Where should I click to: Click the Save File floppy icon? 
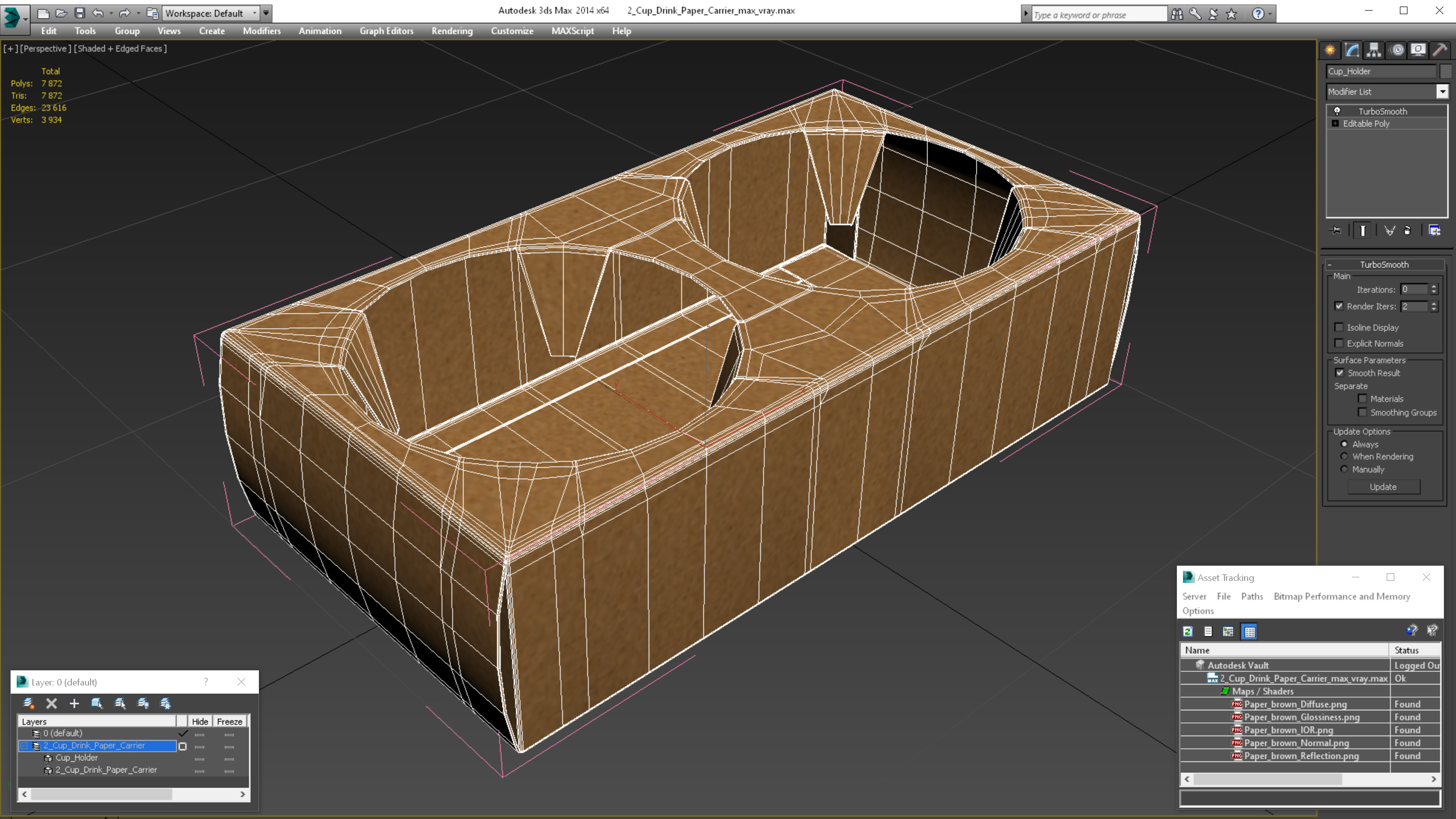[x=80, y=13]
